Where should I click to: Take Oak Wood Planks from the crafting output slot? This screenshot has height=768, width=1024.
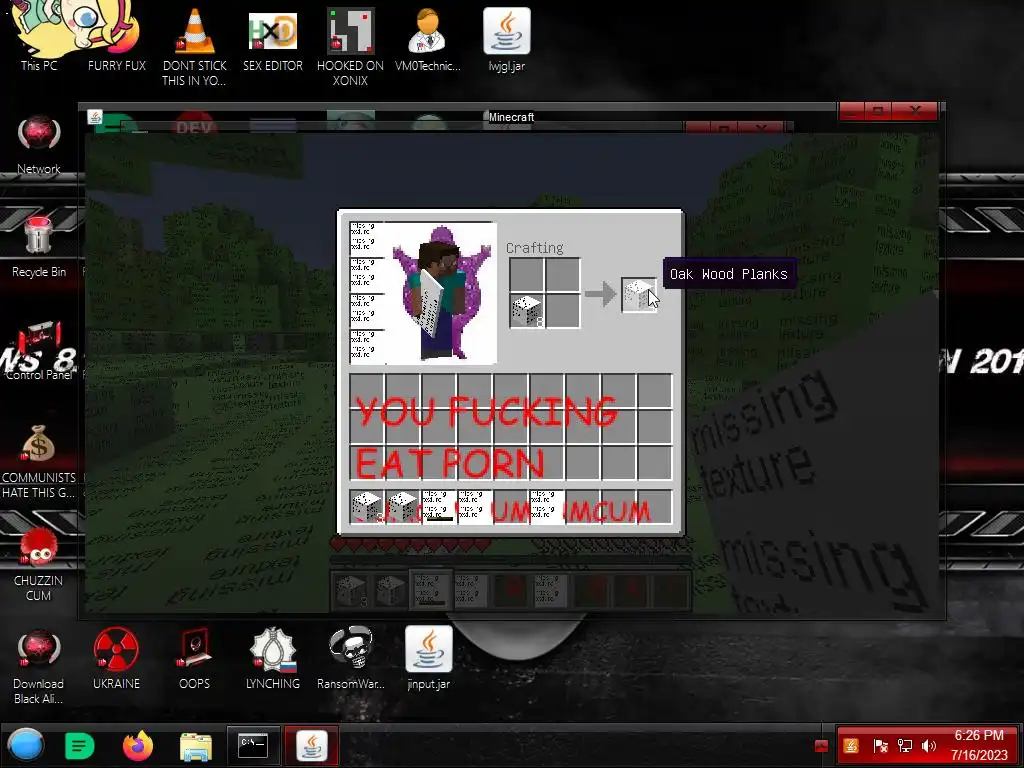click(x=638, y=294)
